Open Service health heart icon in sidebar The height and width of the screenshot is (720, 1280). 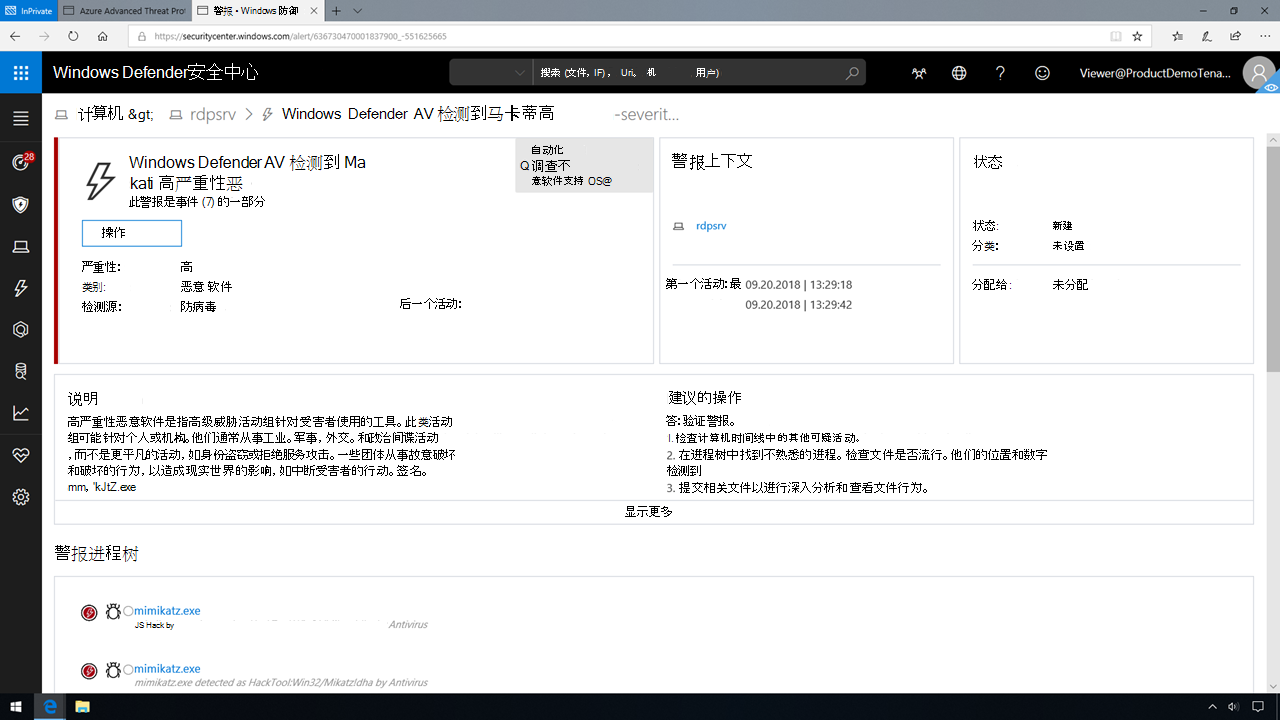(x=21, y=455)
